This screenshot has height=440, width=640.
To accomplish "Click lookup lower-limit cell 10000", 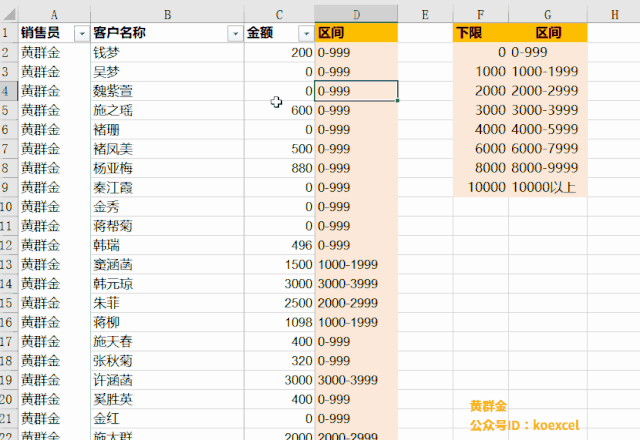I will (x=481, y=187).
